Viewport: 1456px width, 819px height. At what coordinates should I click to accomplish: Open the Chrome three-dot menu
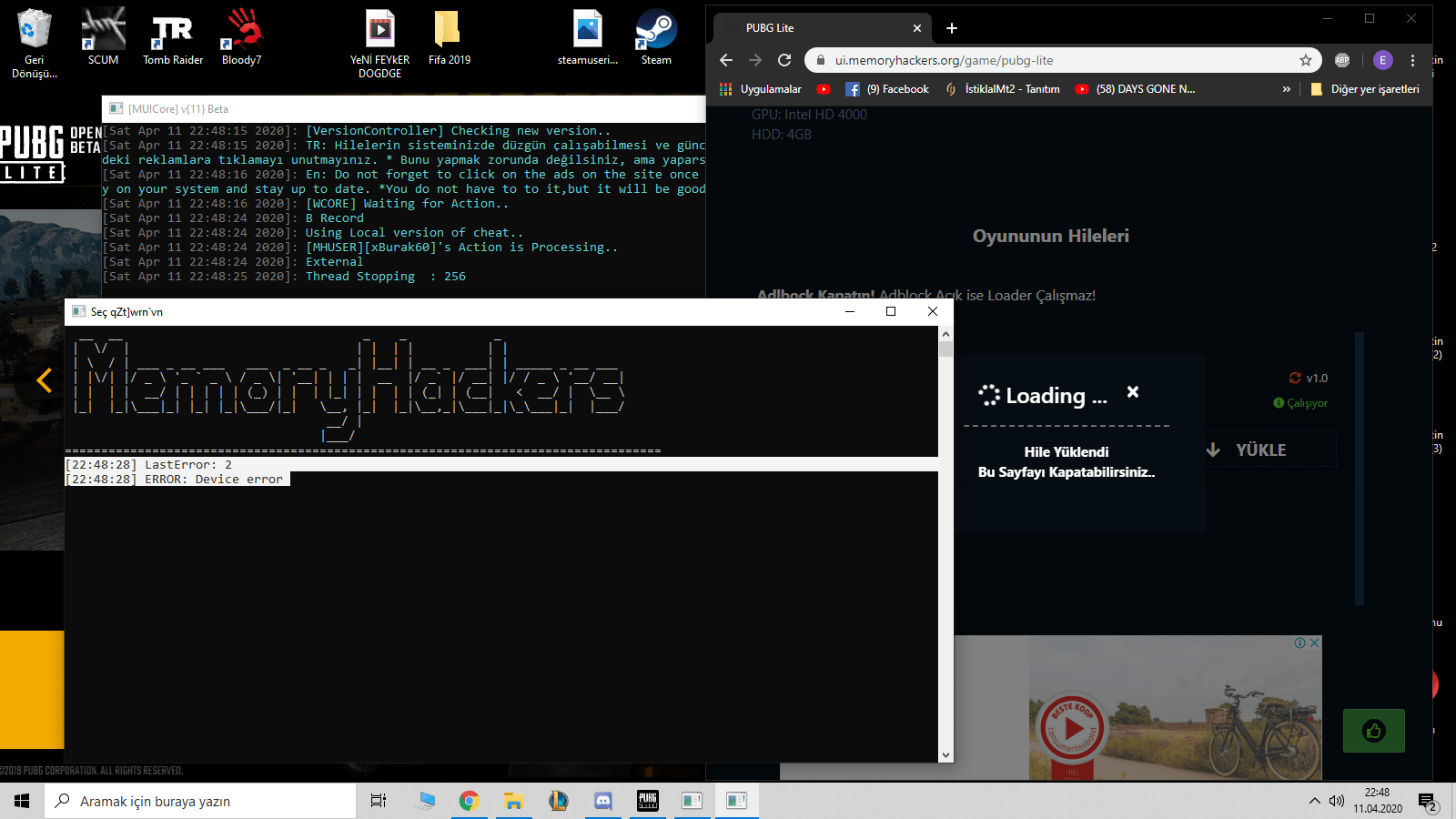click(1412, 60)
